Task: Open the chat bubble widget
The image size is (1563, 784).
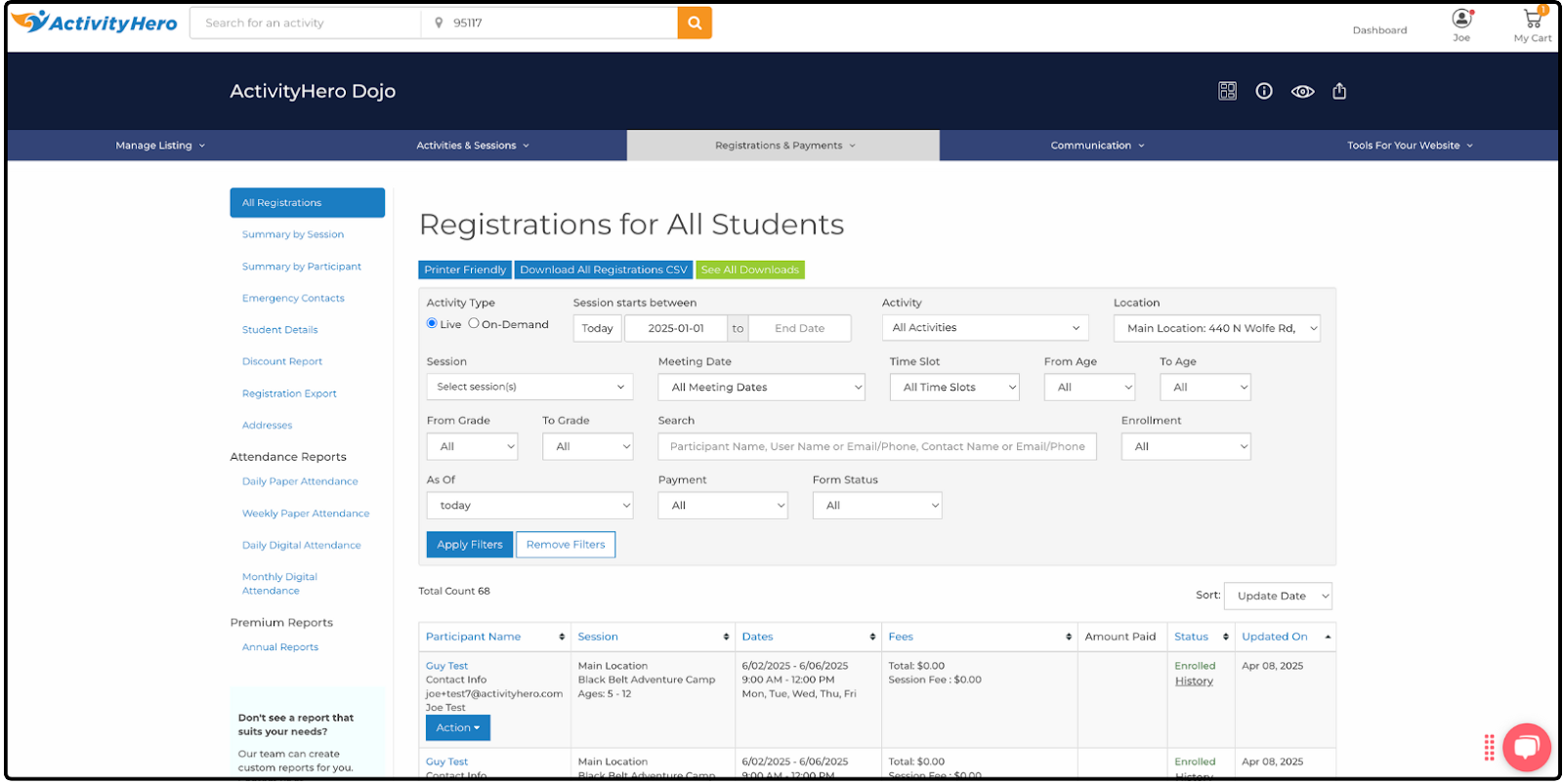Action: (1527, 747)
